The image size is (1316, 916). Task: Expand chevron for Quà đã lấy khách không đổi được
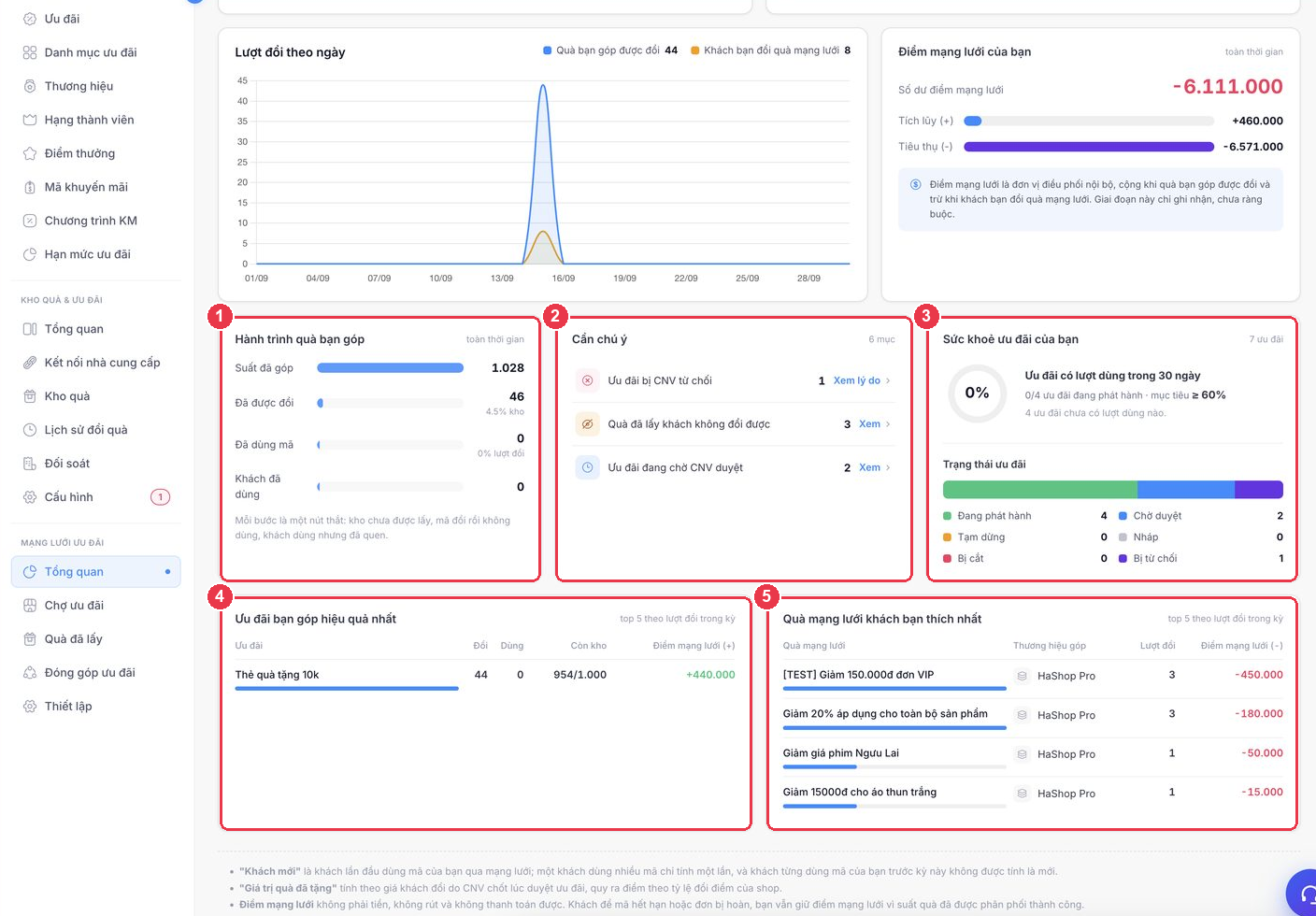pos(888,424)
